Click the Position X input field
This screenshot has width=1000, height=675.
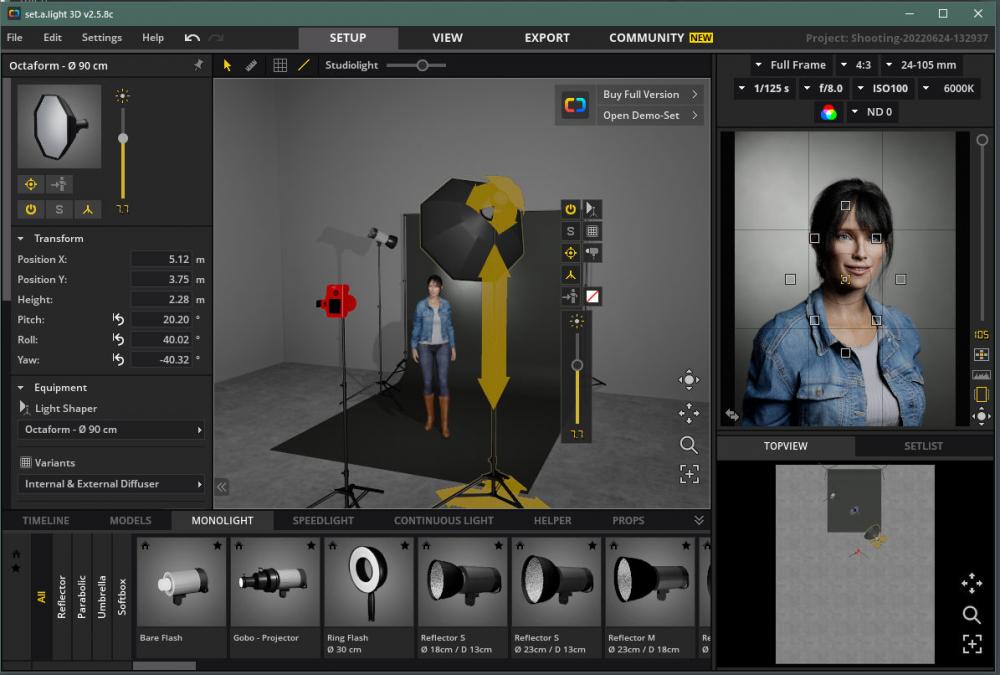pyautogui.click(x=161, y=259)
